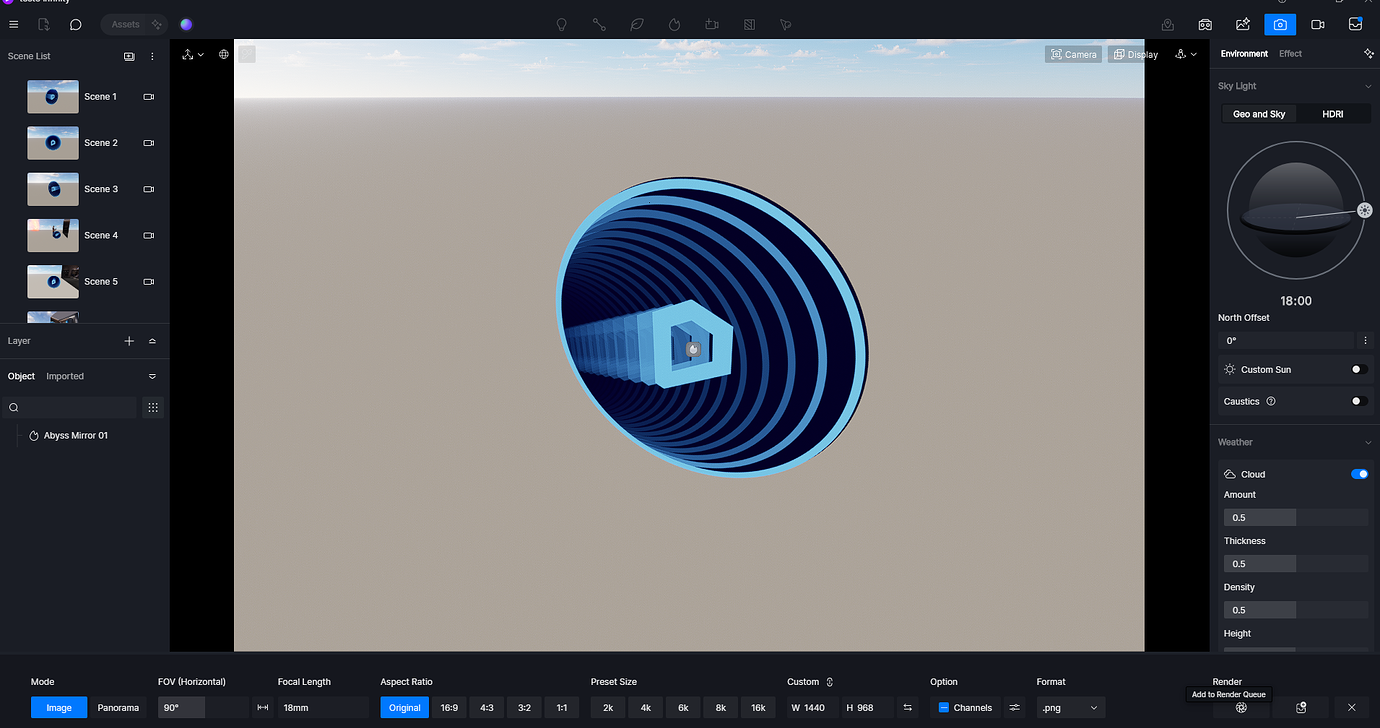Image resolution: width=1380 pixels, height=728 pixels.
Task: Open the AI image enhance mode
Action: [1243, 24]
